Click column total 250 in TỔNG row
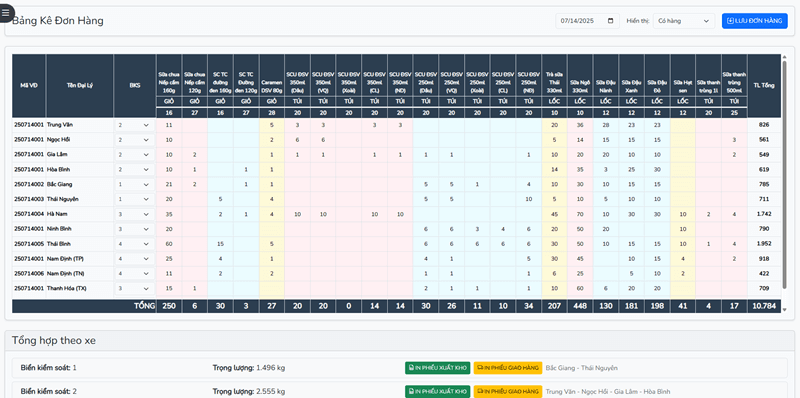The width and height of the screenshot is (800, 398). point(169,306)
